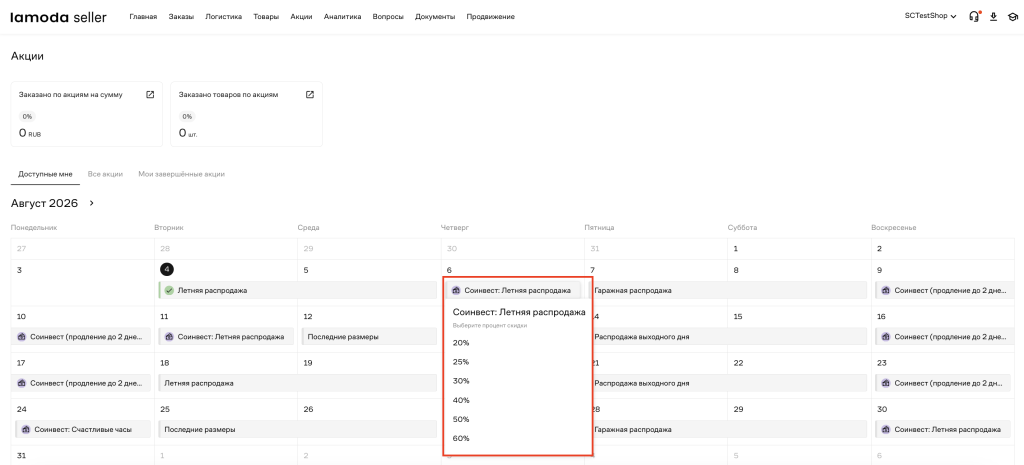Open the Вопросы menu item
Image resolution: width=1024 pixels, height=465 pixels.
click(x=388, y=17)
